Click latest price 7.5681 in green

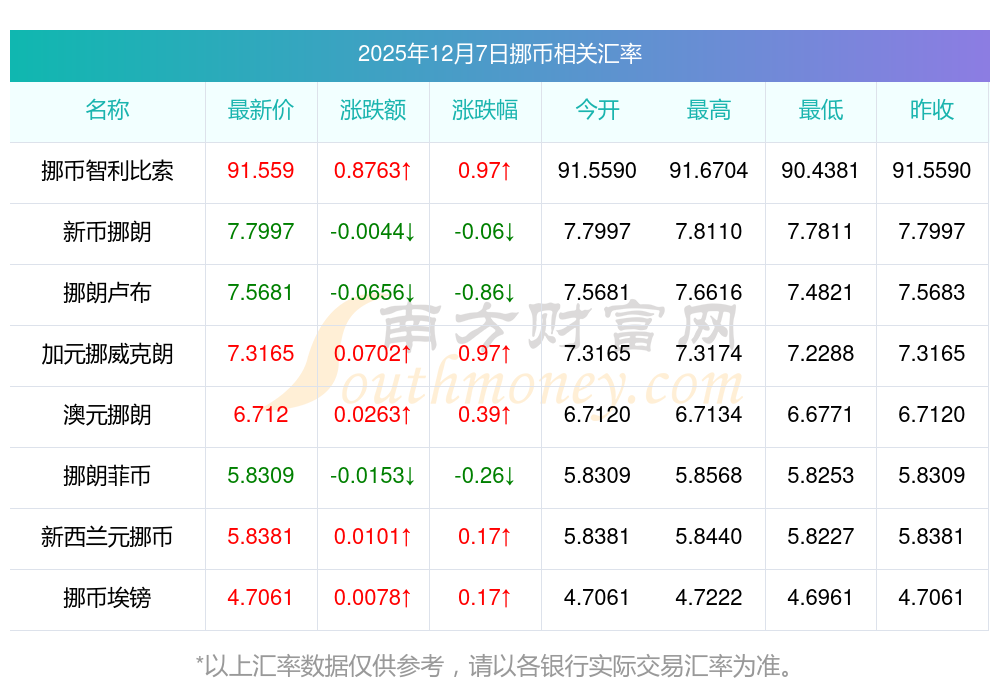[260, 293]
